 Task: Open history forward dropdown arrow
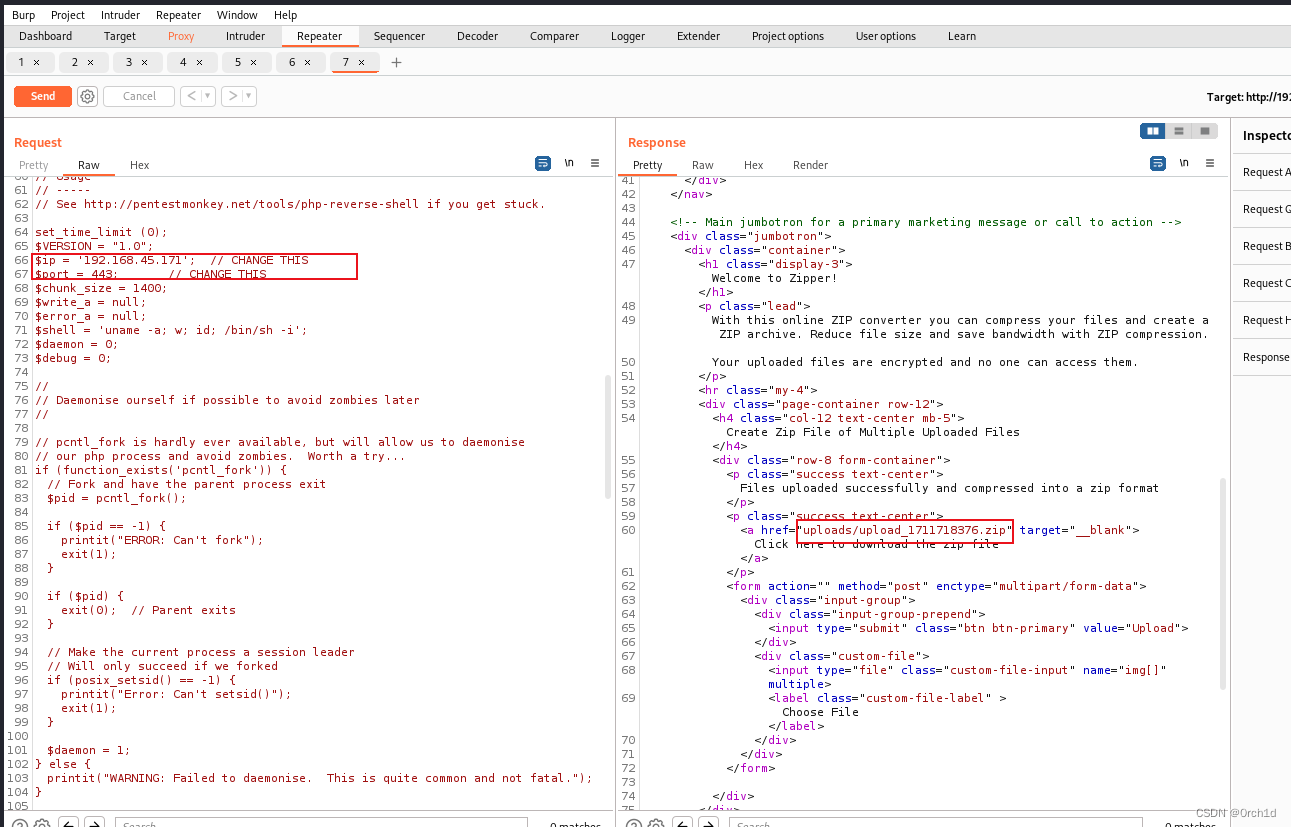(249, 96)
